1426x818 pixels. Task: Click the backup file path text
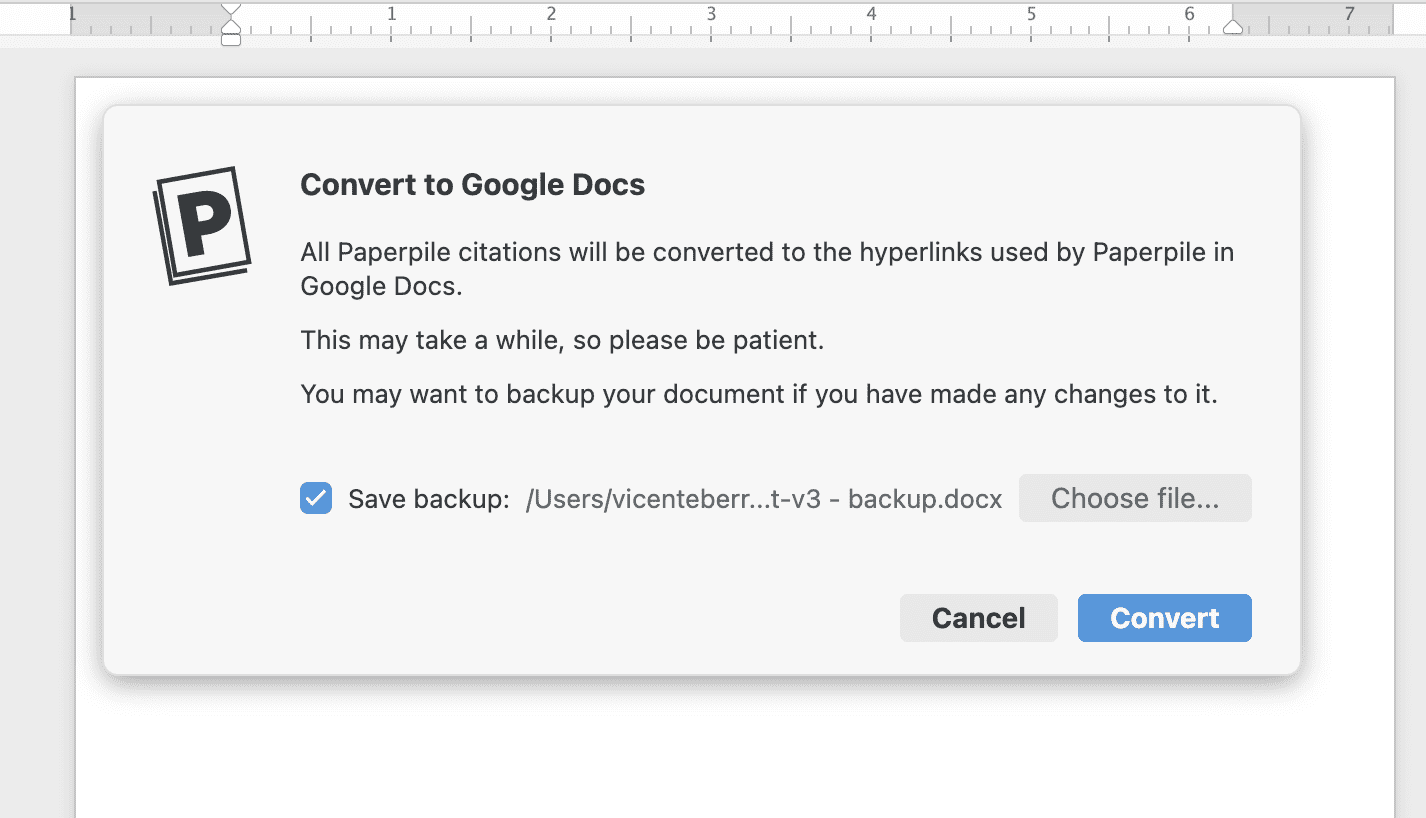[x=763, y=499]
